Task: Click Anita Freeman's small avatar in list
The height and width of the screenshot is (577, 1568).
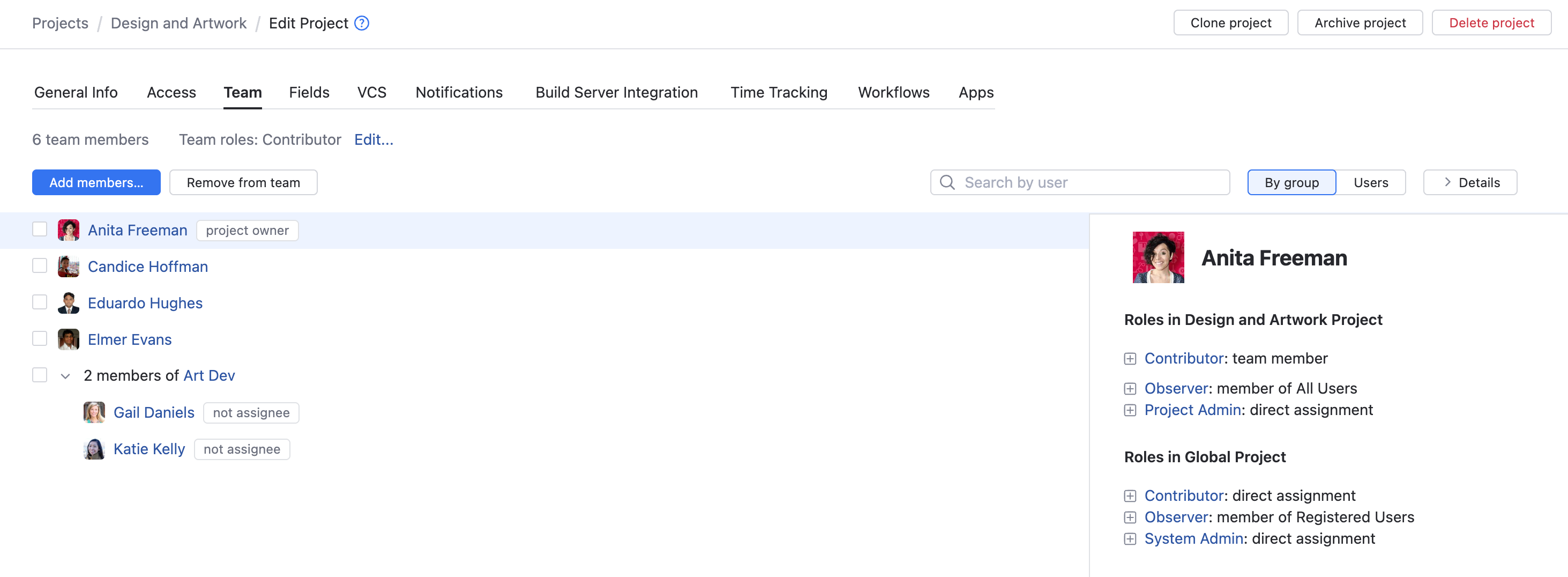Action: point(68,230)
